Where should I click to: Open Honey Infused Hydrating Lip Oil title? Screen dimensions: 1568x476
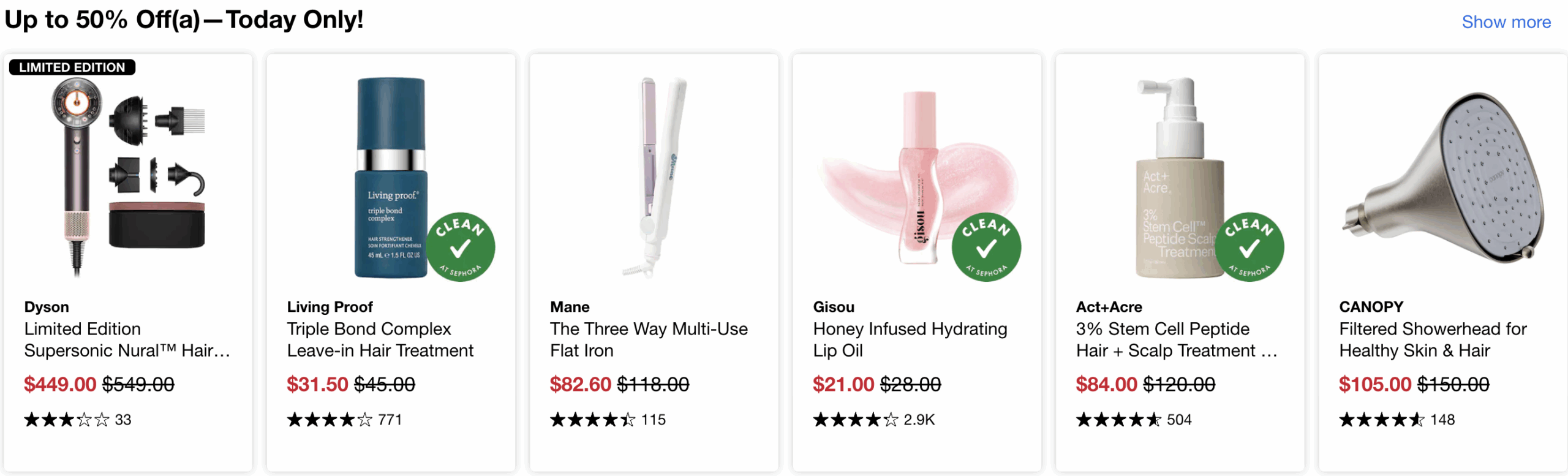pyautogui.click(x=910, y=339)
